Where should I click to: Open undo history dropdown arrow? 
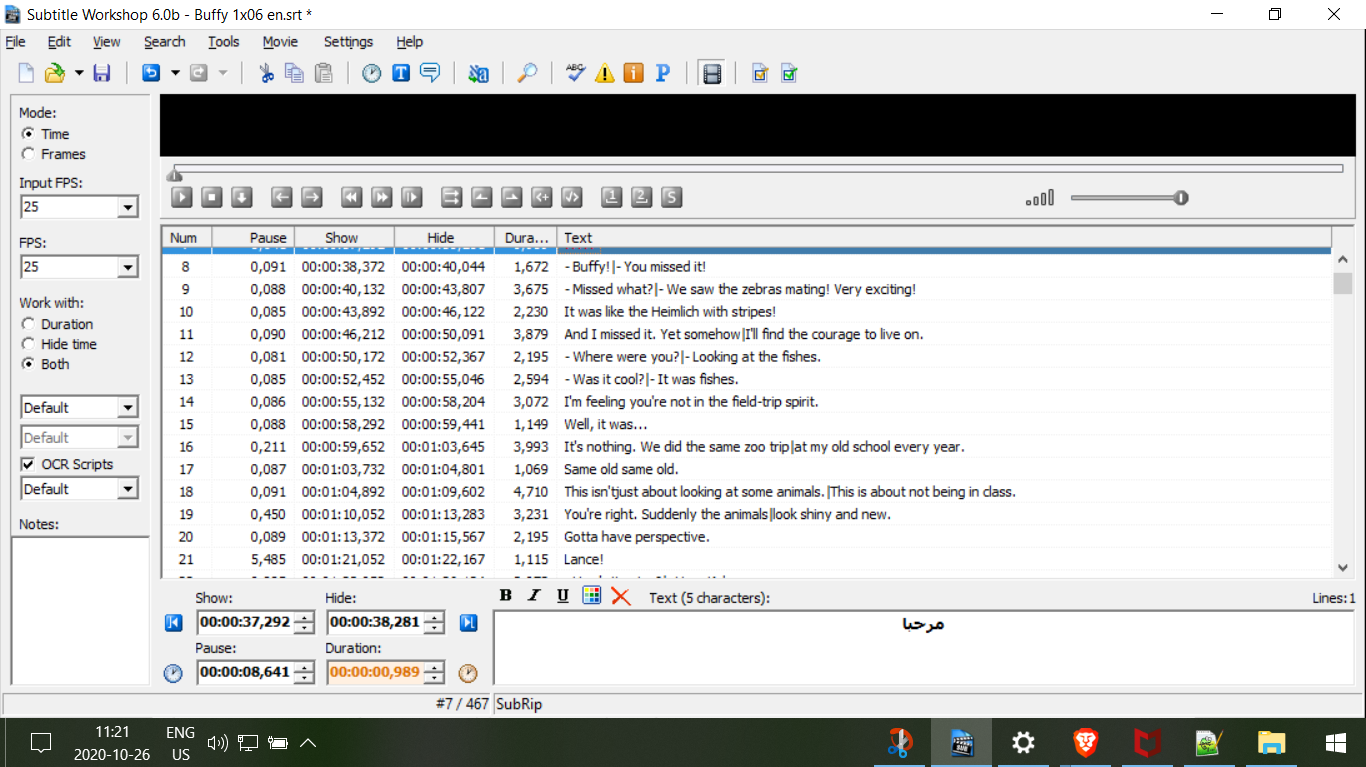point(175,73)
